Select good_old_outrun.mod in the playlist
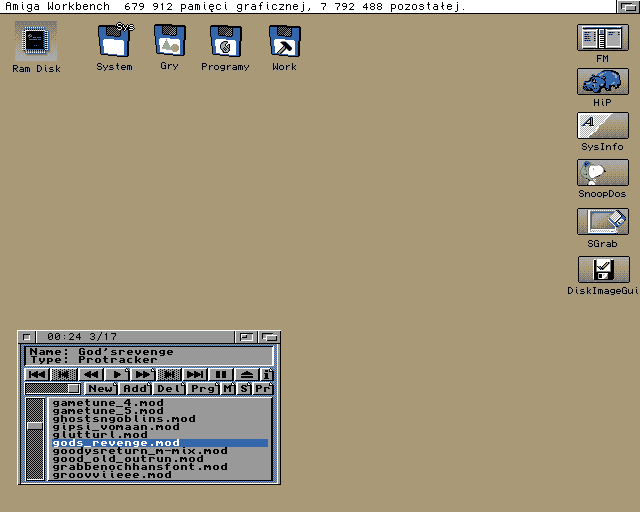The image size is (640, 512). click(x=160, y=459)
